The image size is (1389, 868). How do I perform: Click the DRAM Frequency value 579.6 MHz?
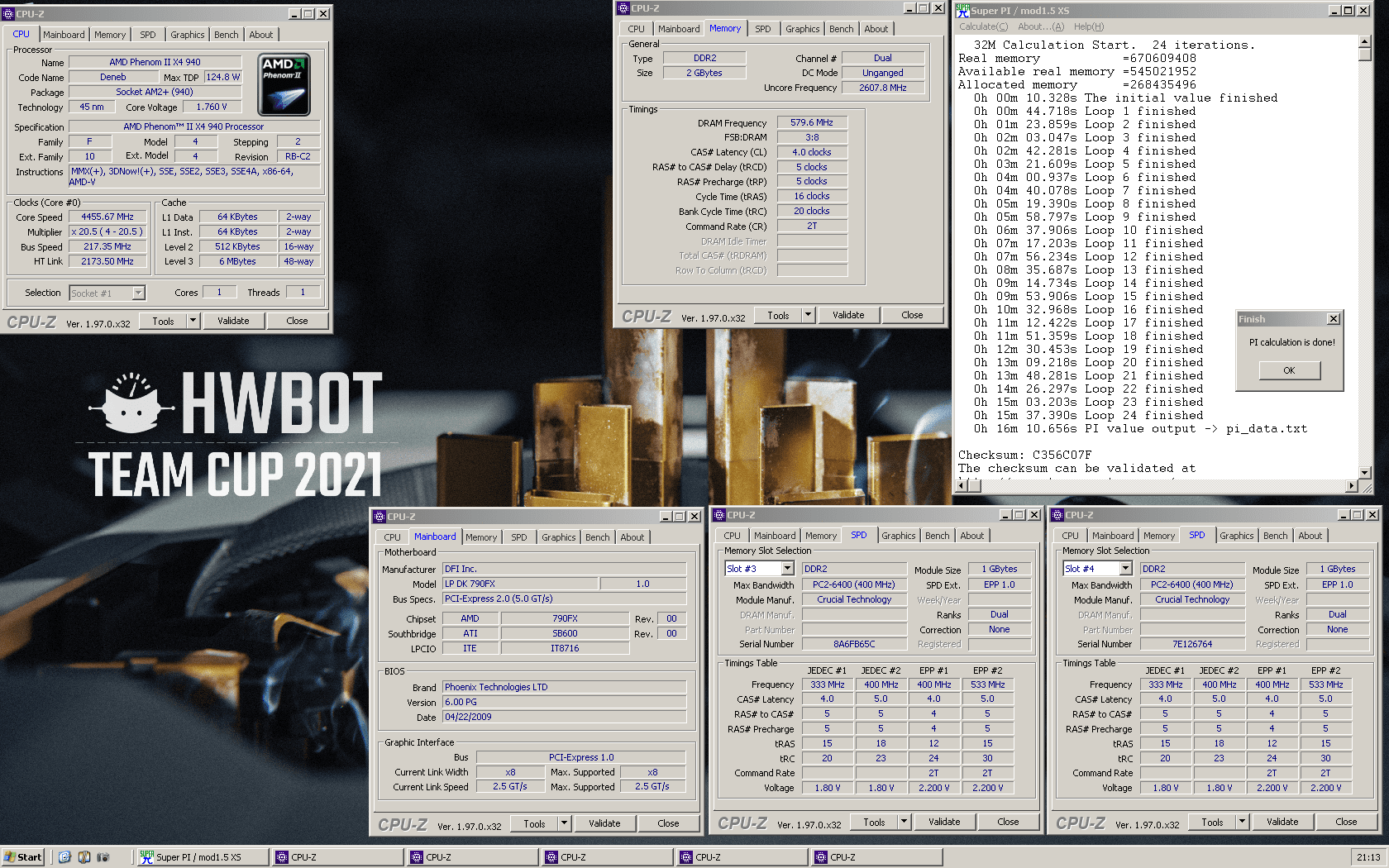(811, 122)
